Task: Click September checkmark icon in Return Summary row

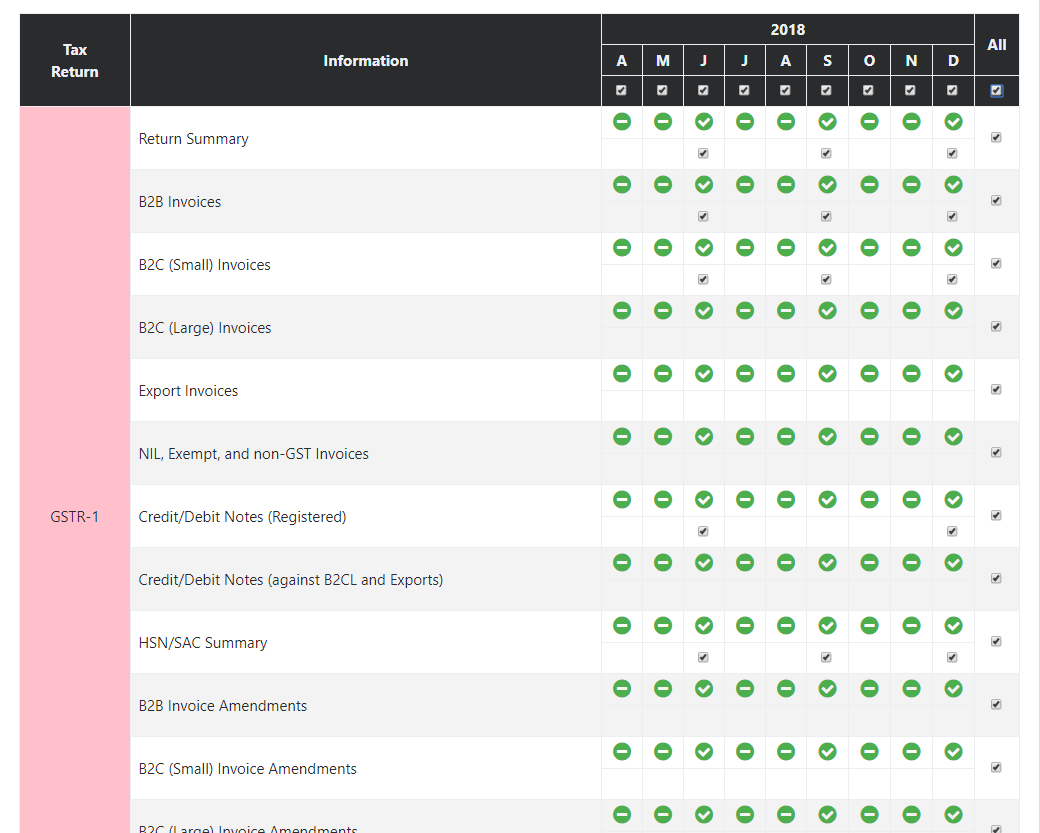Action: (827, 122)
